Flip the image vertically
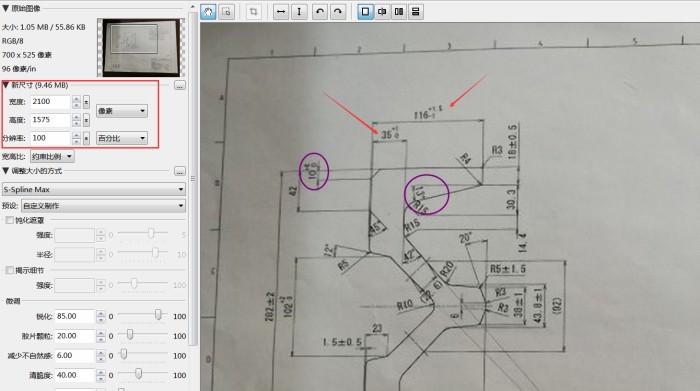 [x=299, y=12]
